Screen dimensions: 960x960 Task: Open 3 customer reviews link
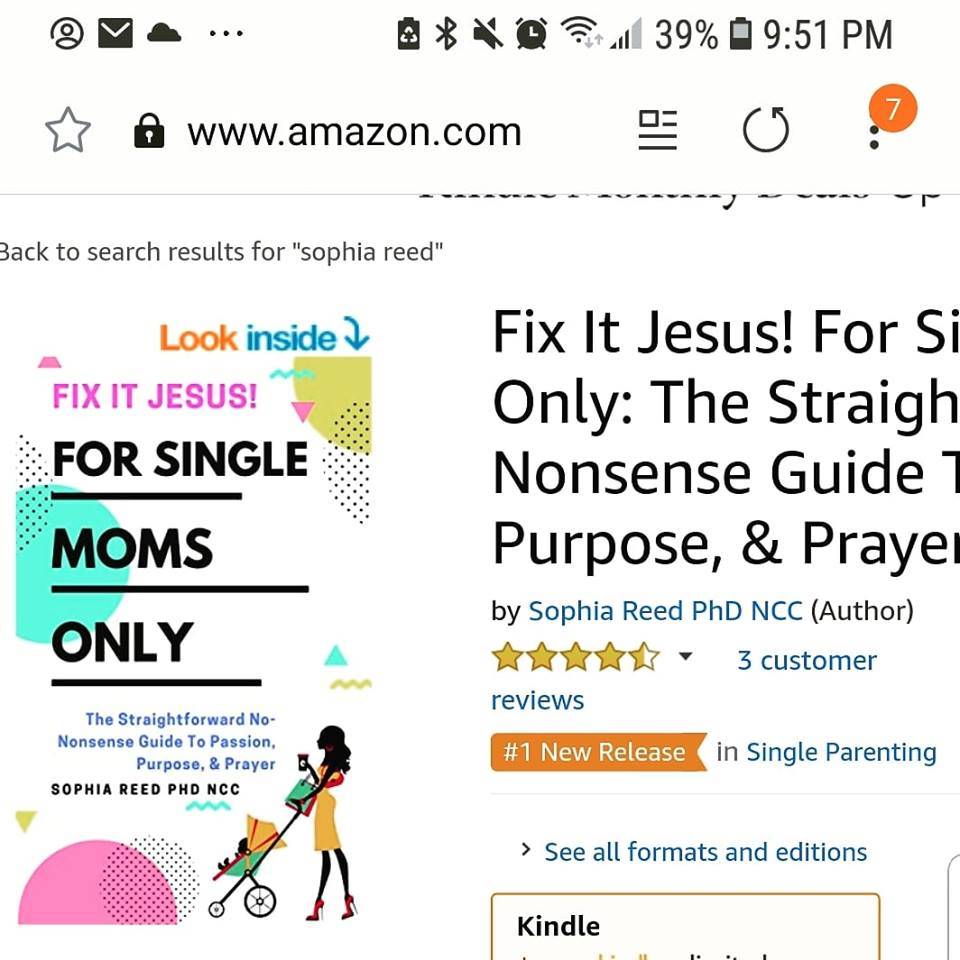click(x=684, y=680)
